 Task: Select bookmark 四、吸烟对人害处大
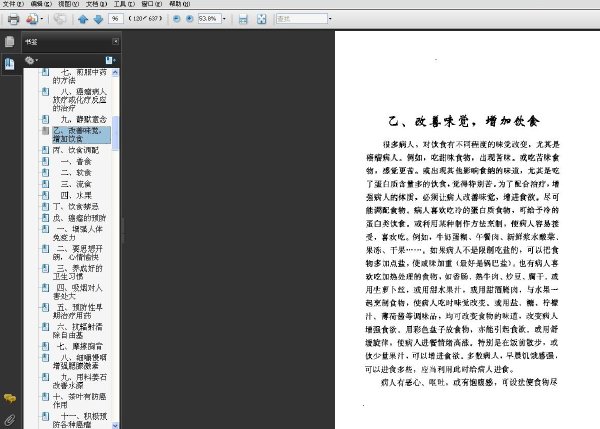(78, 292)
